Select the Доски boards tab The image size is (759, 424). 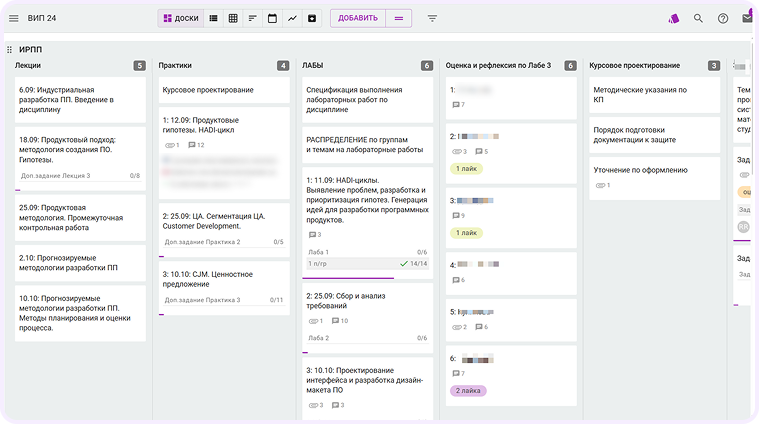180,18
